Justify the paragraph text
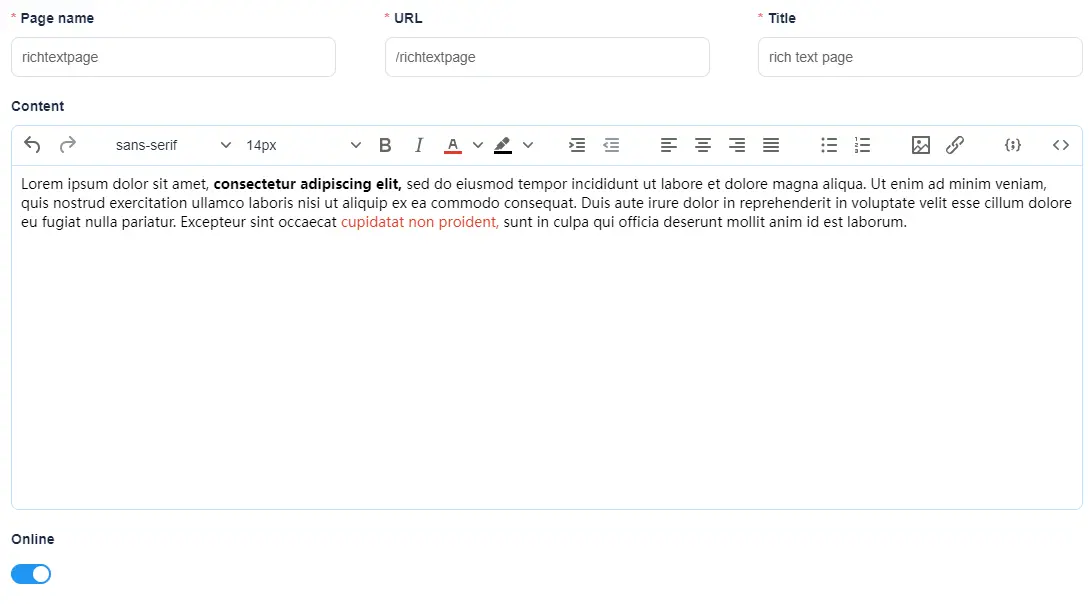 (771, 145)
